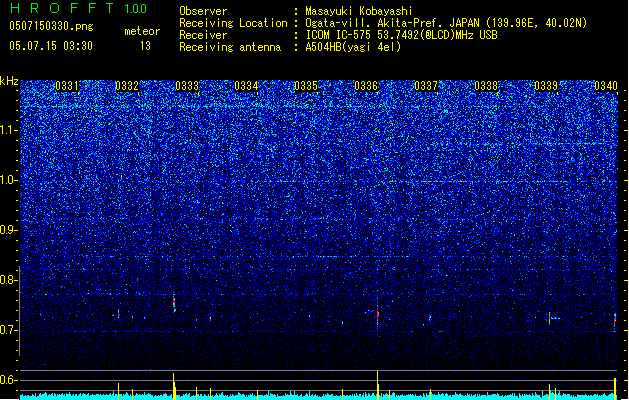The height and width of the screenshot is (400, 629).
Task: Click the 0335 time marker
Action: pos(306,86)
